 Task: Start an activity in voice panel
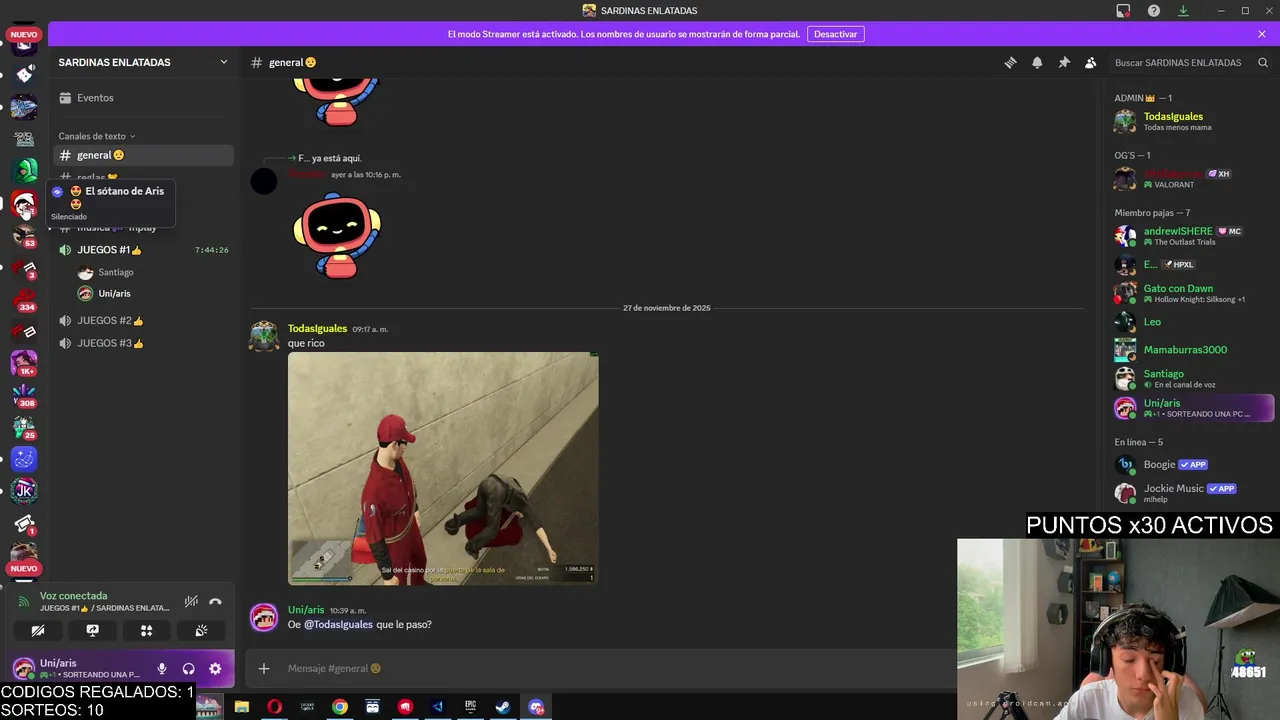146,631
